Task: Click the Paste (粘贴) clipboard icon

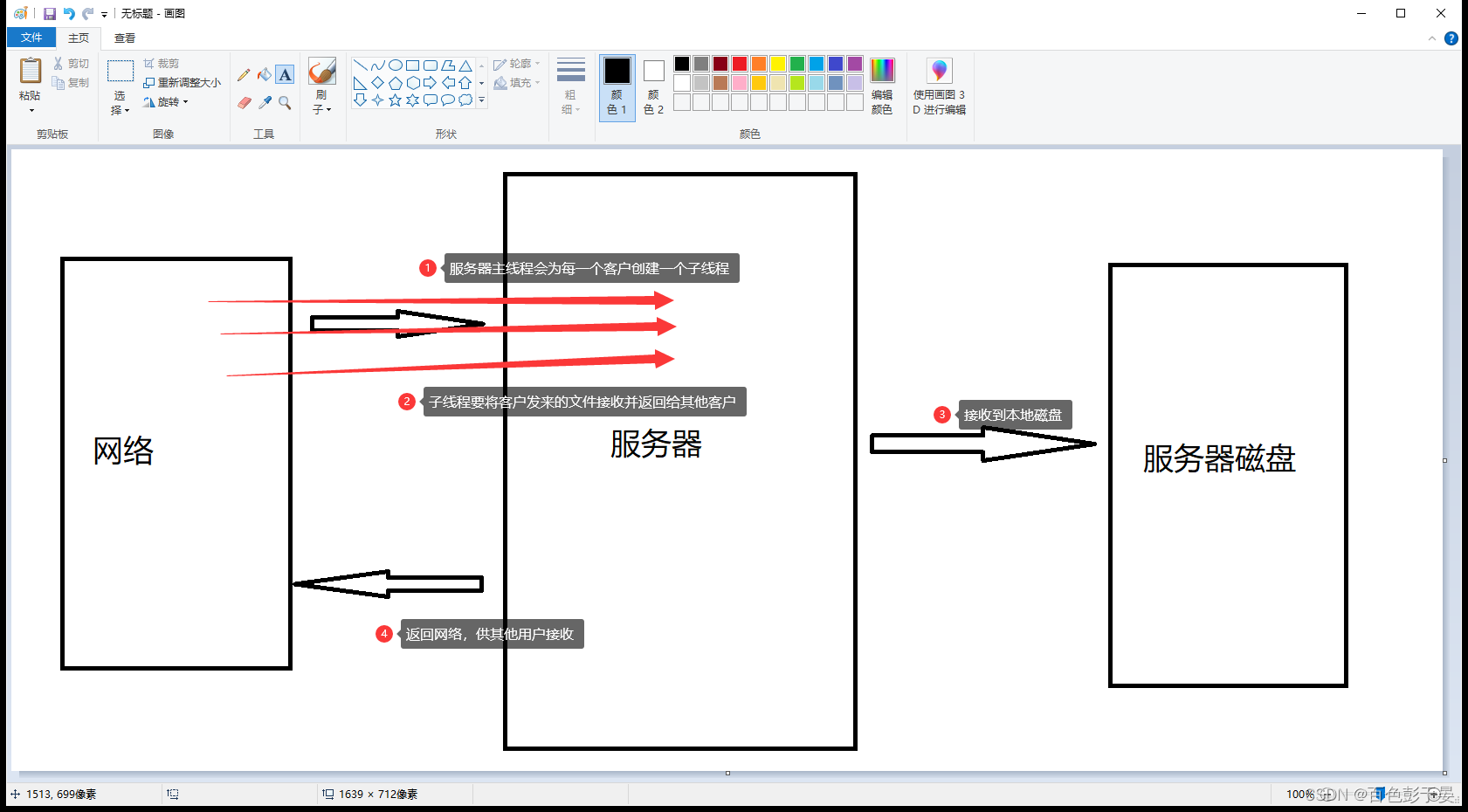Action: (31, 71)
